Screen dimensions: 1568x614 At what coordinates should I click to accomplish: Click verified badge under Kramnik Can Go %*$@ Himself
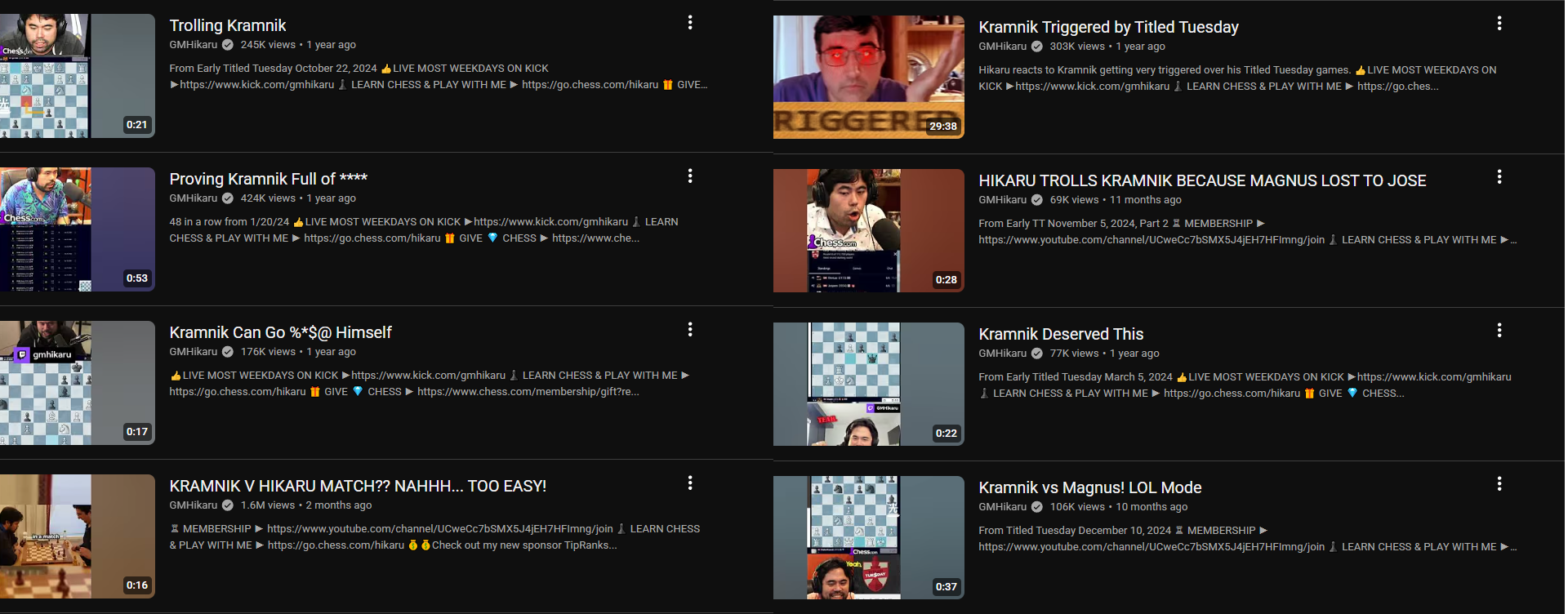(228, 352)
